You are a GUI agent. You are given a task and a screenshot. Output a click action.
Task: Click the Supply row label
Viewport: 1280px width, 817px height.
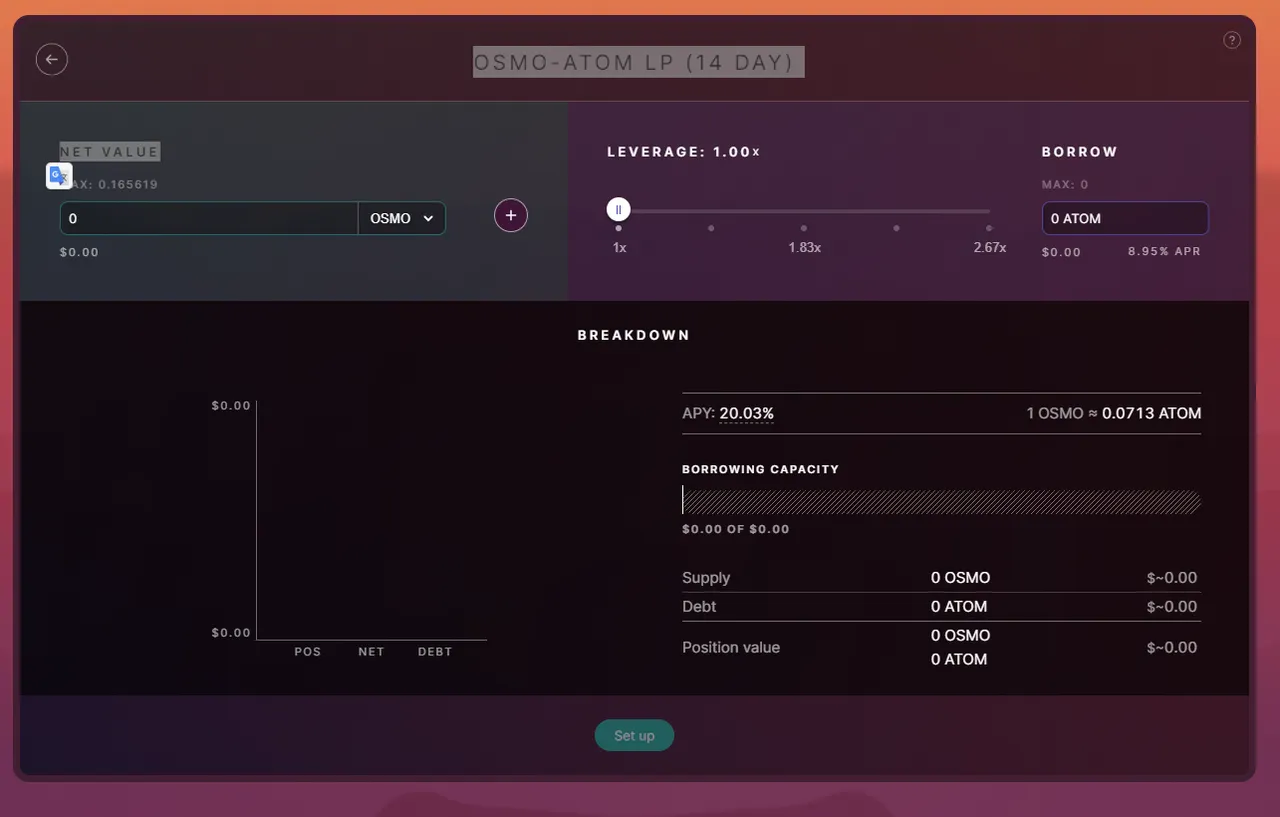pos(706,578)
